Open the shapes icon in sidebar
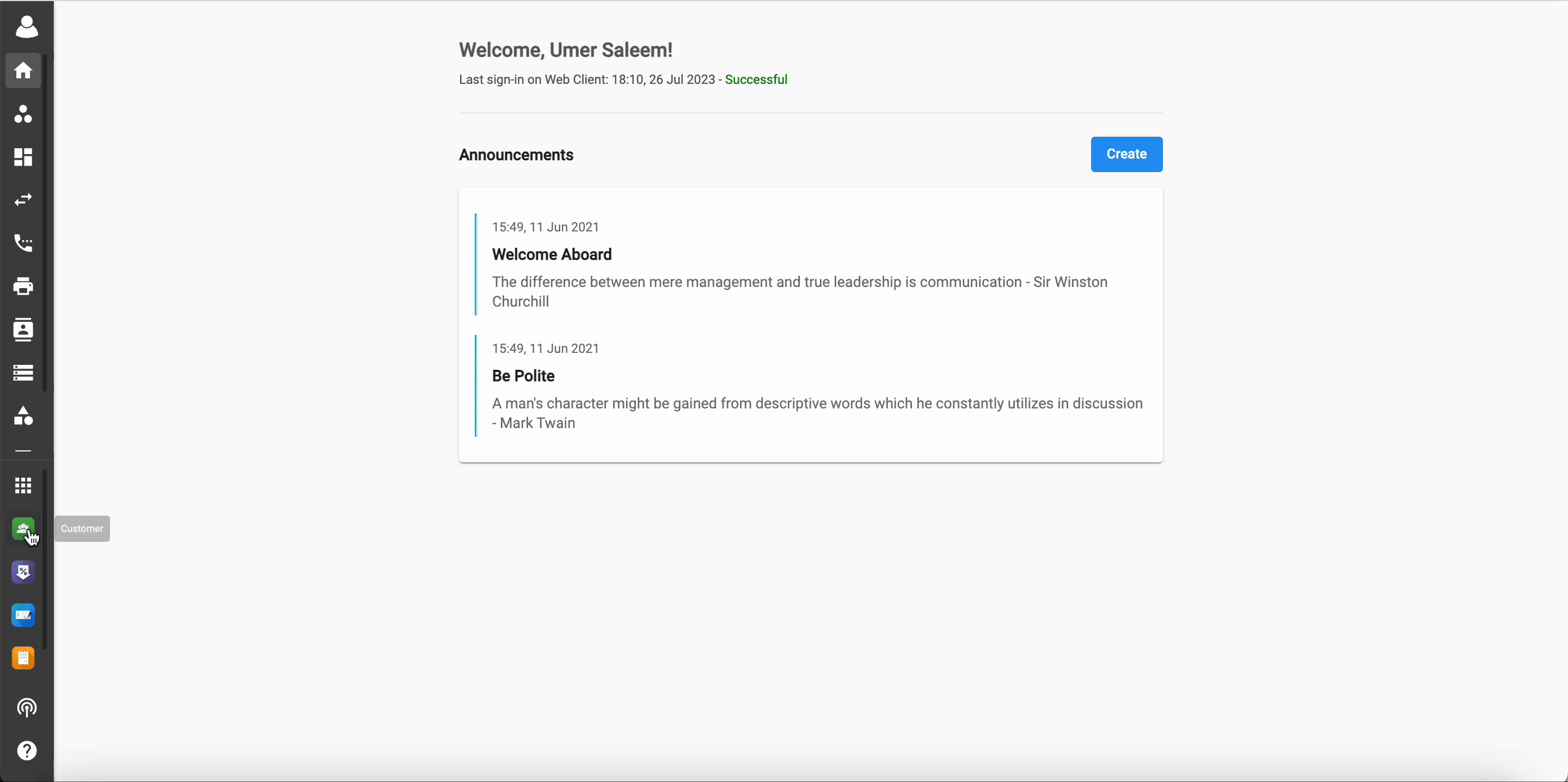The width and height of the screenshot is (1568, 782). pyautogui.click(x=23, y=416)
